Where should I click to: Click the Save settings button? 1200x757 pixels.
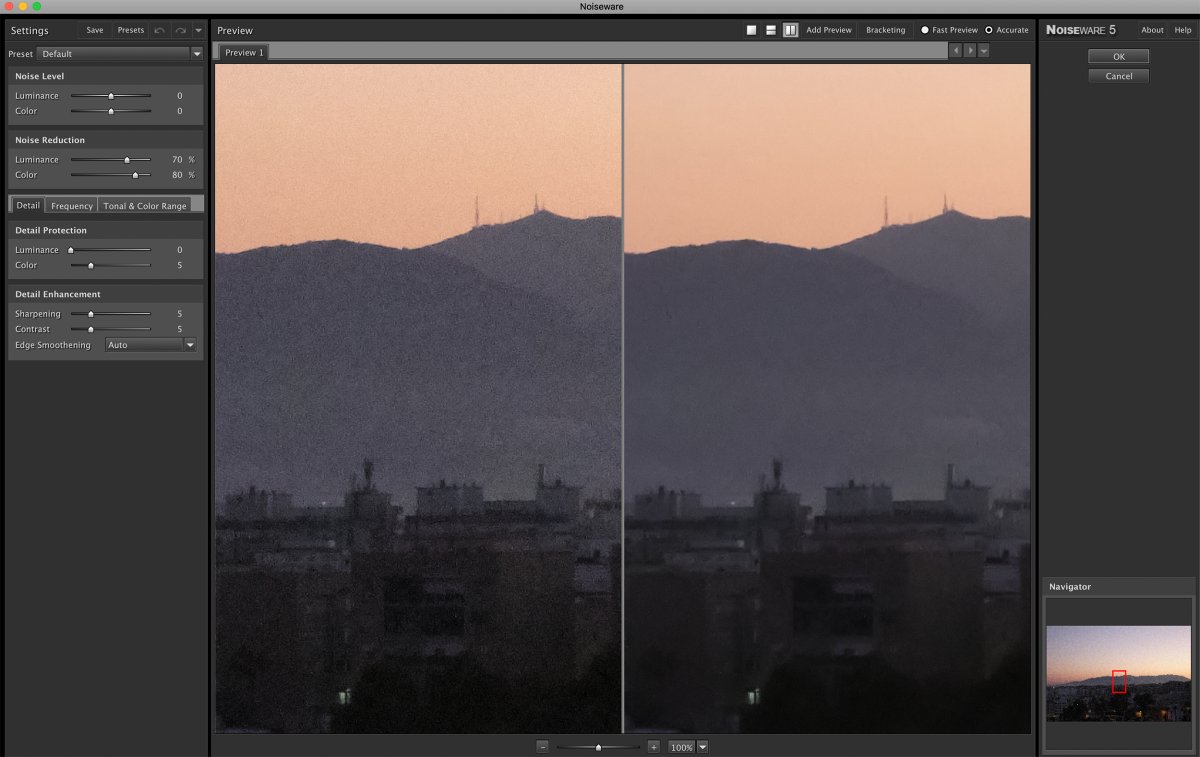click(95, 30)
